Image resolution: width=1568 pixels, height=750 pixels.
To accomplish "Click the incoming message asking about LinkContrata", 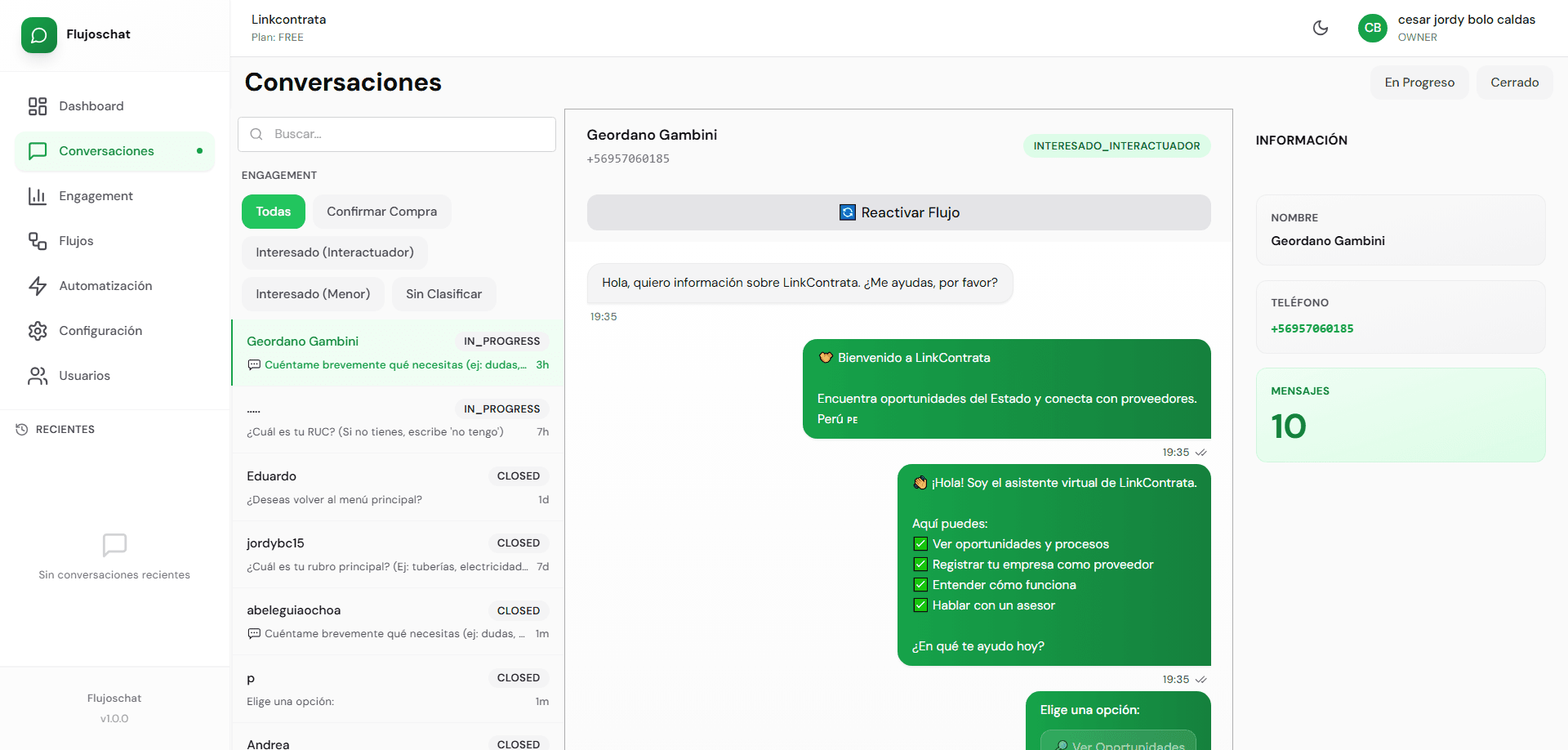I will [800, 283].
